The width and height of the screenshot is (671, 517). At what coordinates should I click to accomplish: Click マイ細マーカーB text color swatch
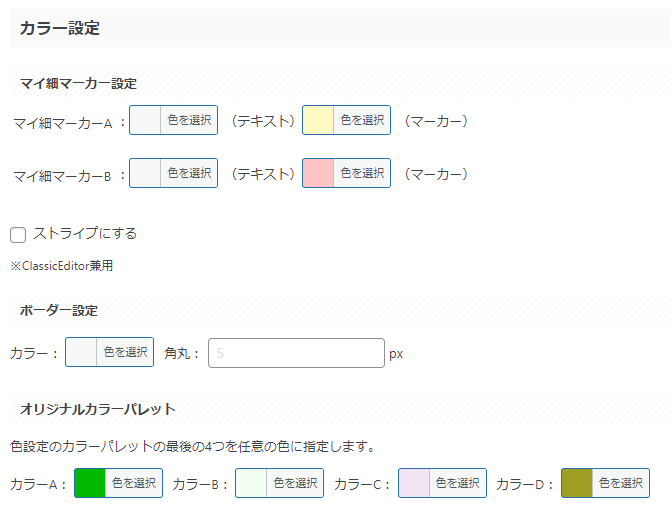tap(146, 173)
